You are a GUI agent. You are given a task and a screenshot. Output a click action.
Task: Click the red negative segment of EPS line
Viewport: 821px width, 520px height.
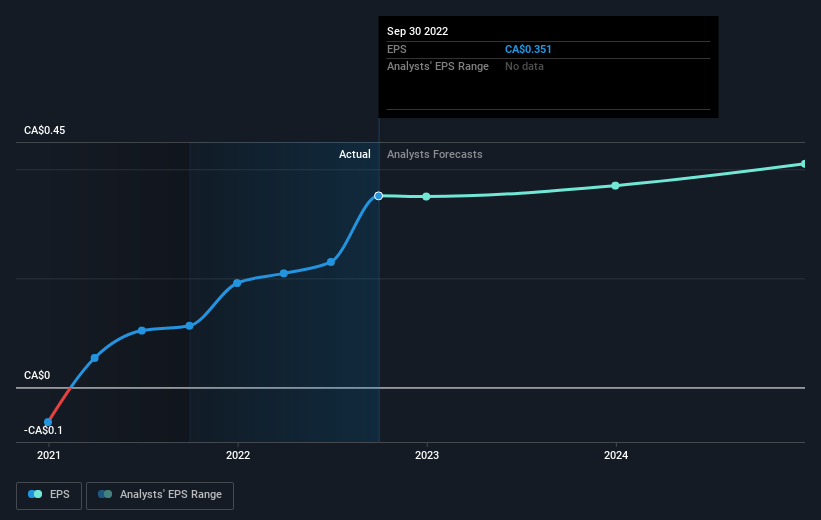pyautogui.click(x=59, y=405)
